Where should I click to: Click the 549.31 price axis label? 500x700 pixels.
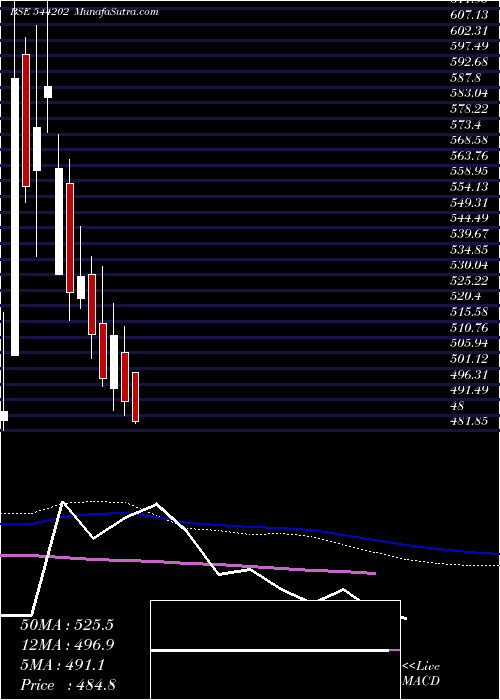click(x=469, y=203)
